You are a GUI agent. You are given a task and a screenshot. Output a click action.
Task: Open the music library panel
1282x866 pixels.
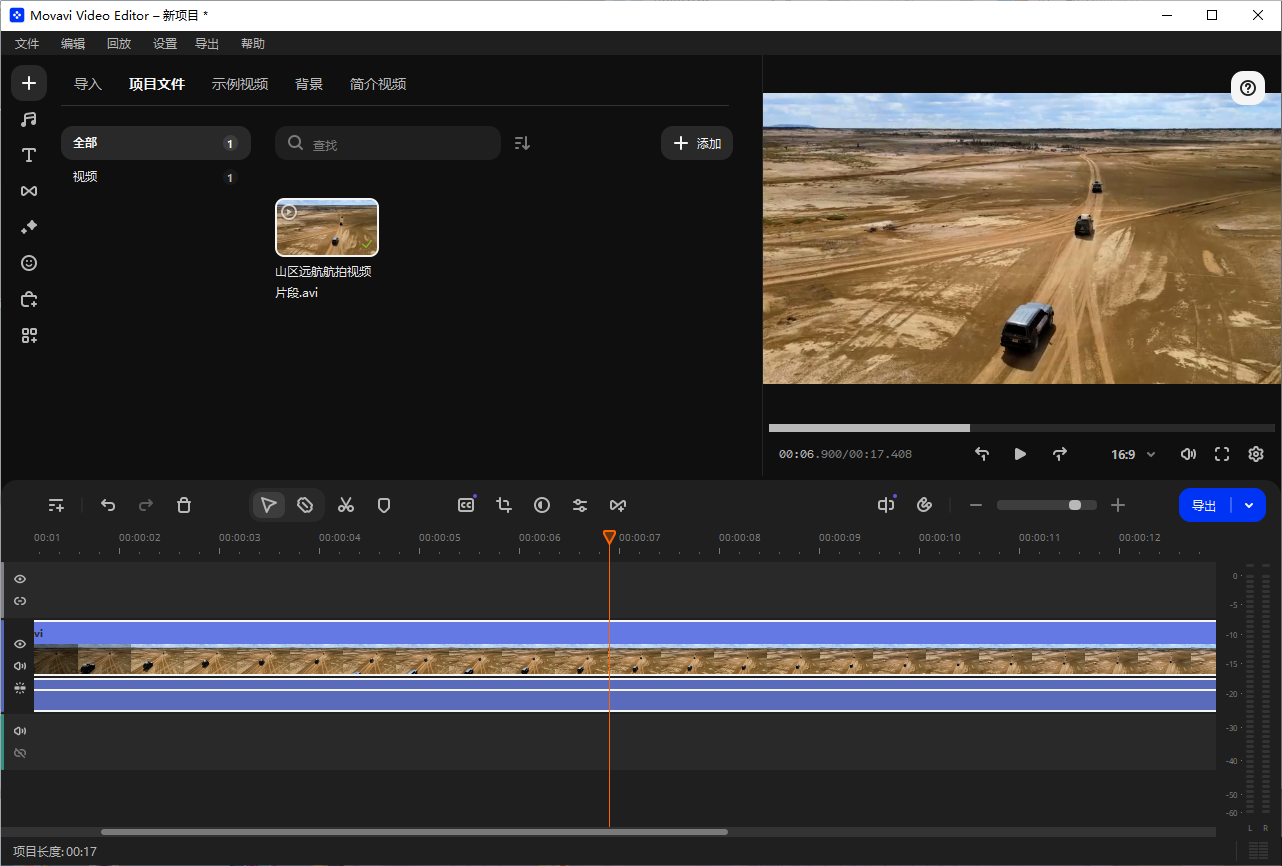point(28,119)
